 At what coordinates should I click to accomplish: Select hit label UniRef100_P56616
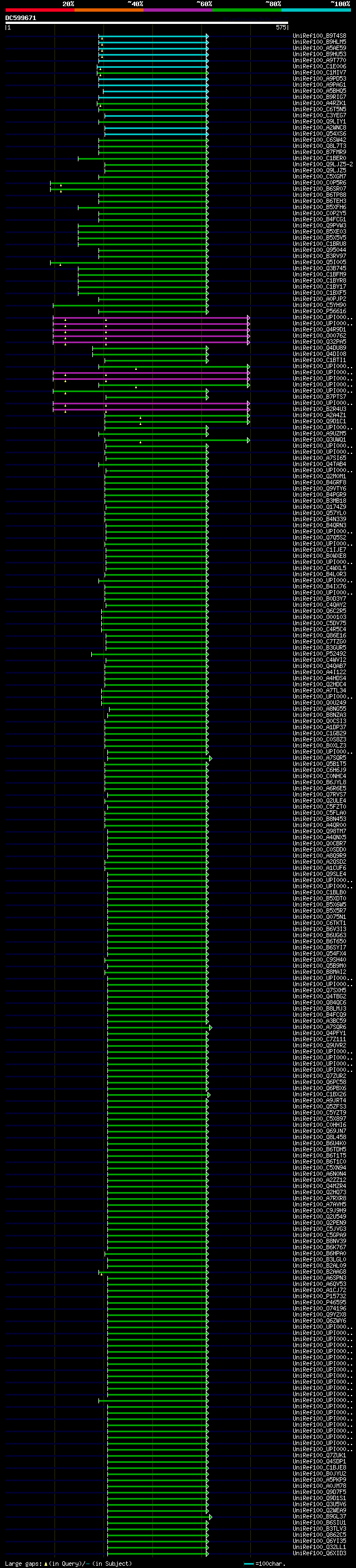point(319,311)
